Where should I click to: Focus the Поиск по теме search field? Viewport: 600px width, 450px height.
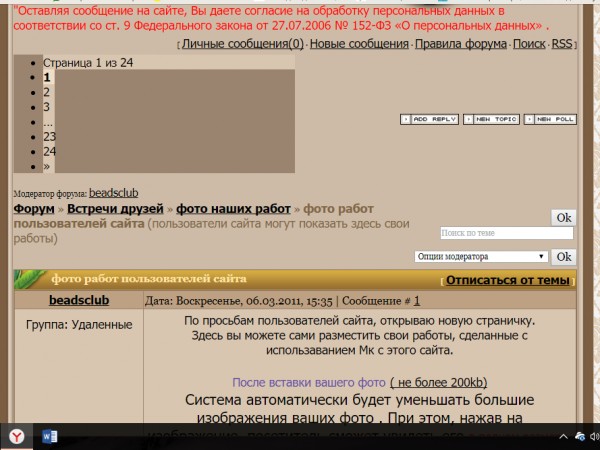(507, 233)
